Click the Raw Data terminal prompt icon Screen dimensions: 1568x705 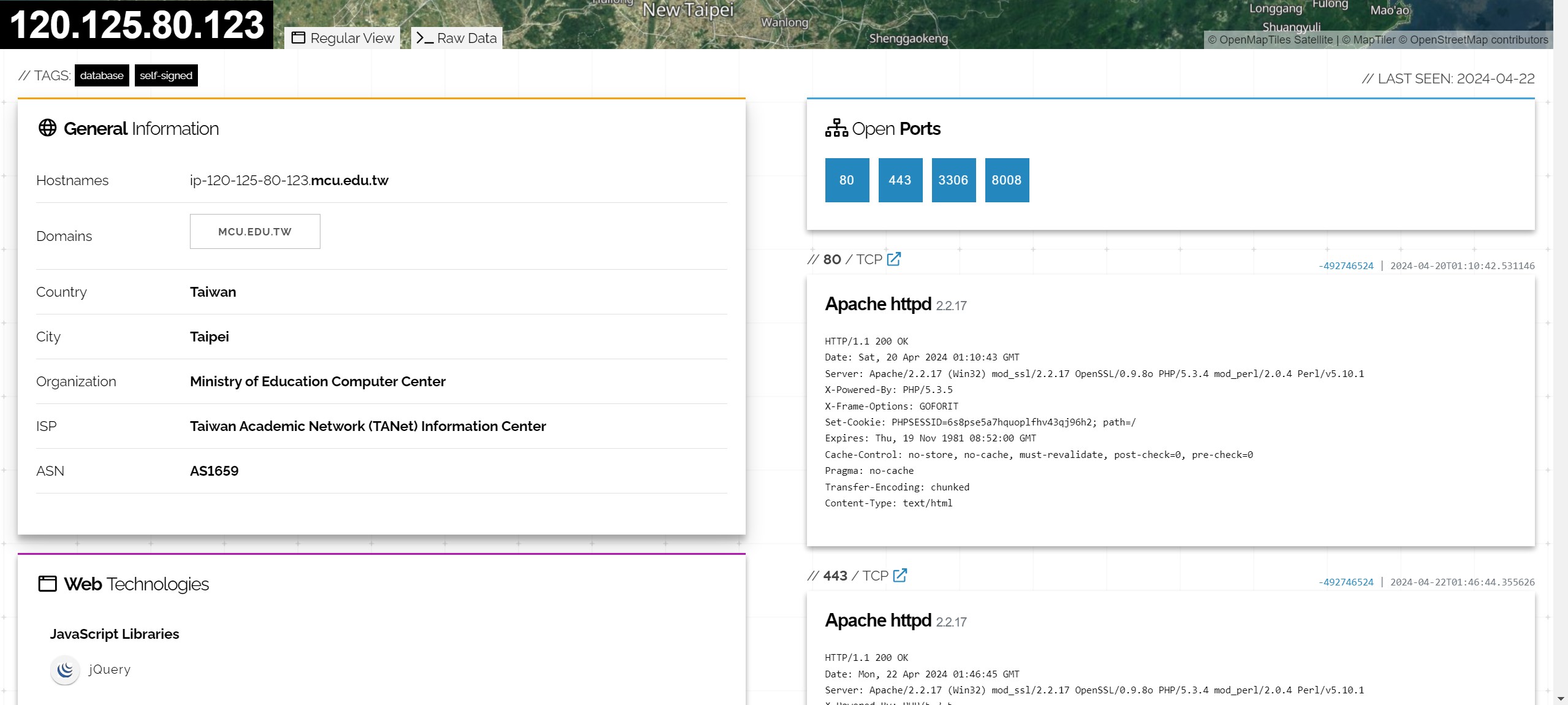(x=424, y=38)
